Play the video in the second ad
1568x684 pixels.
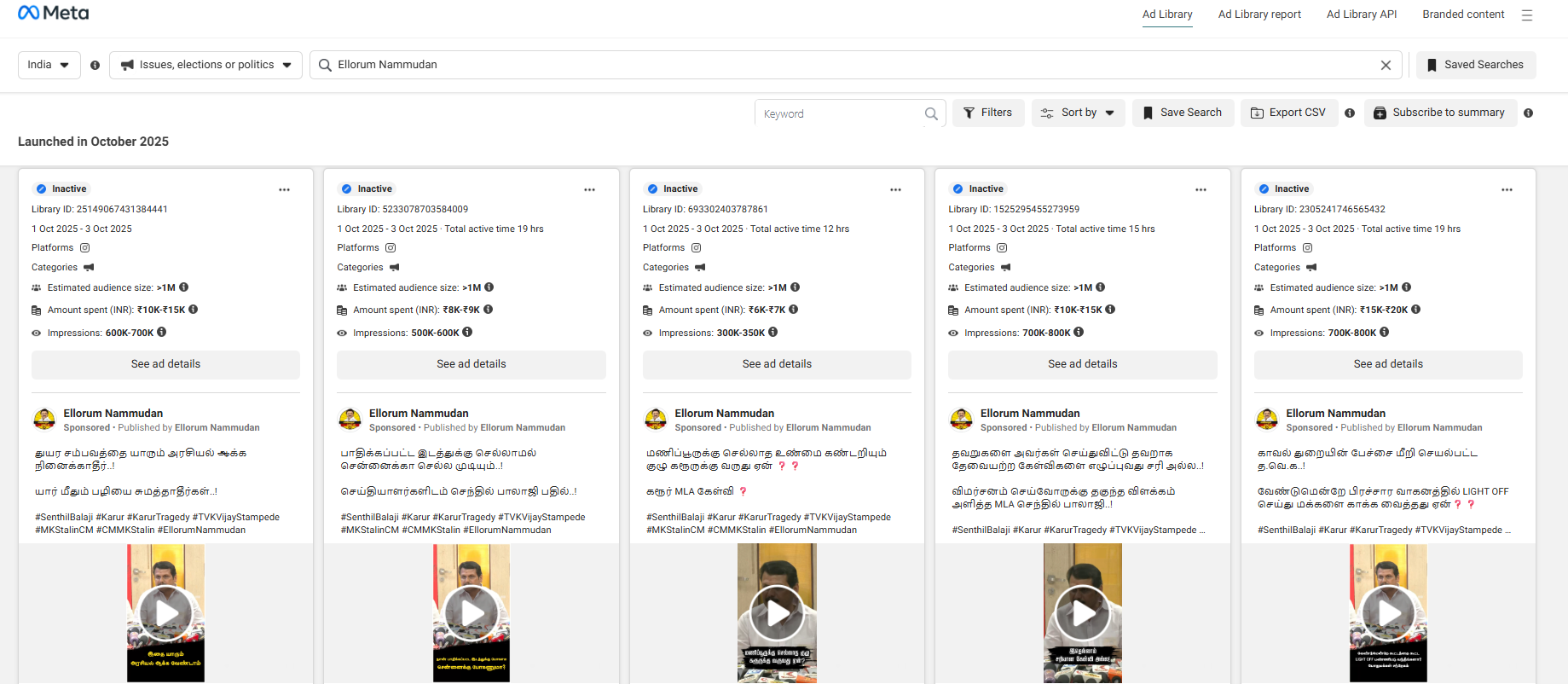click(472, 612)
